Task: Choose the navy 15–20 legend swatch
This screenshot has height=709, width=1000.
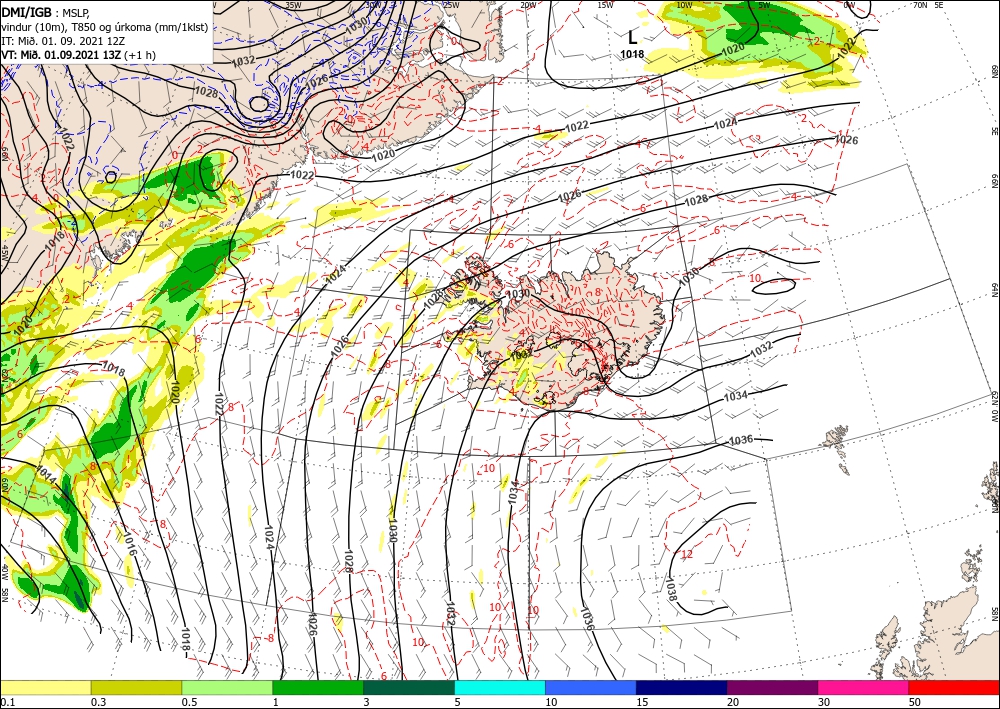Action: [x=682, y=687]
